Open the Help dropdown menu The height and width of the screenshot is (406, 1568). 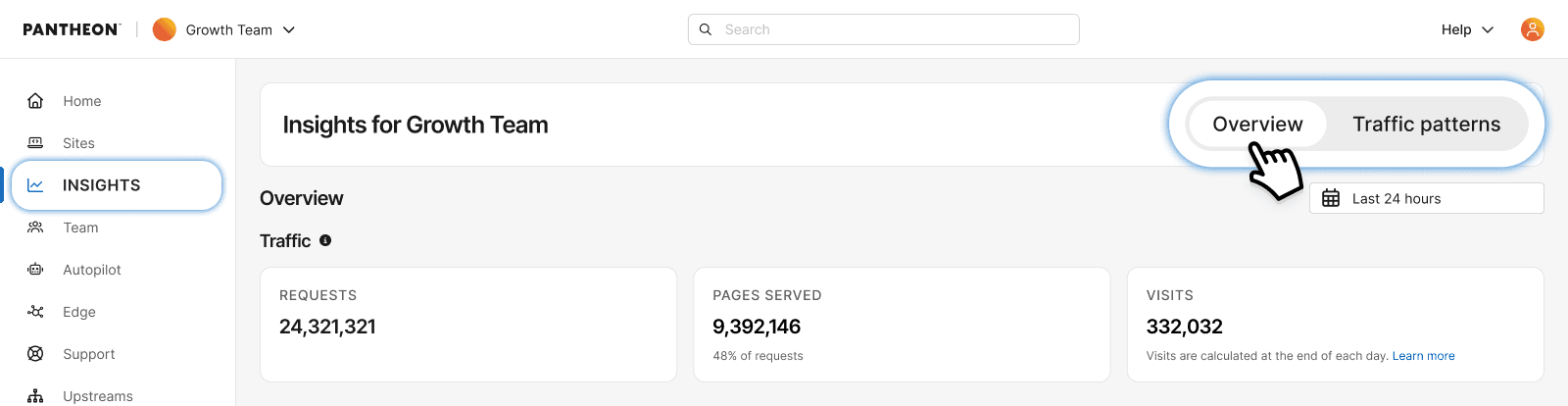[x=1467, y=29]
